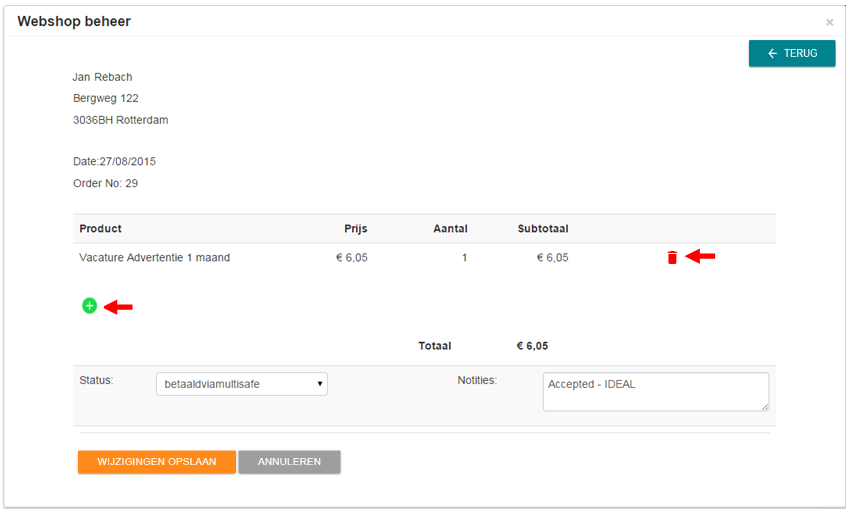Click the Date:27/08/2015 text
This screenshot has height=513, width=852.
[114, 161]
